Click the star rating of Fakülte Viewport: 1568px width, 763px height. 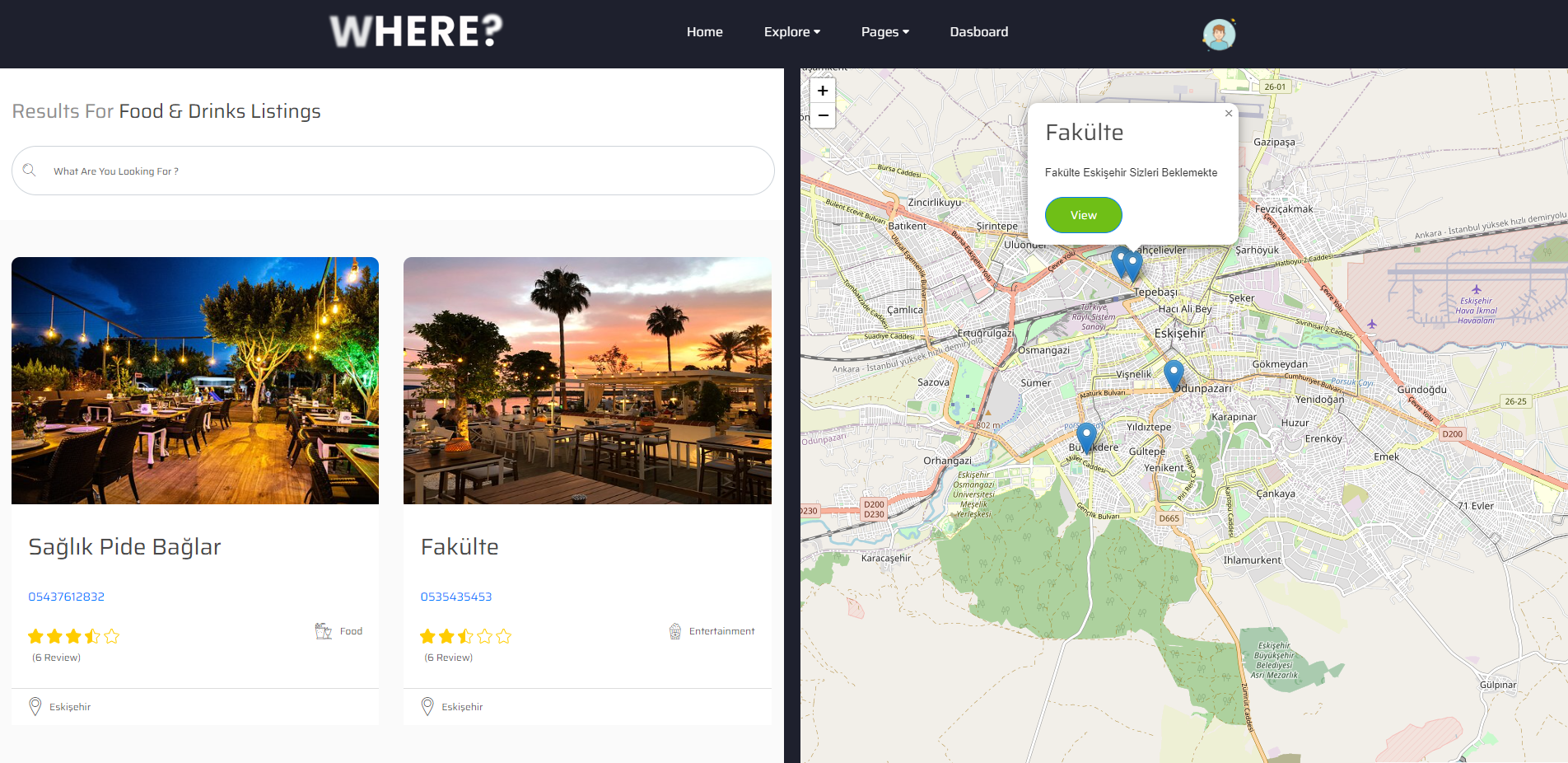(x=465, y=636)
